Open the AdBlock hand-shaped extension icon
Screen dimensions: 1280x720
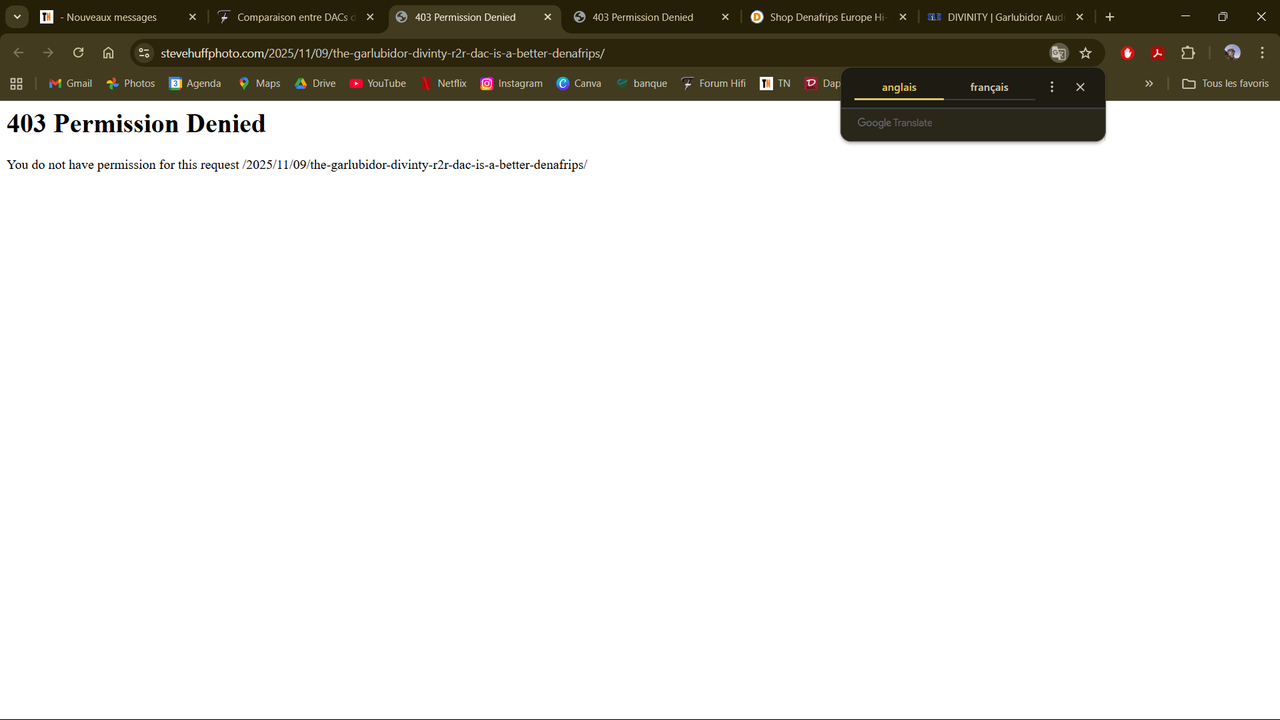click(x=1127, y=52)
